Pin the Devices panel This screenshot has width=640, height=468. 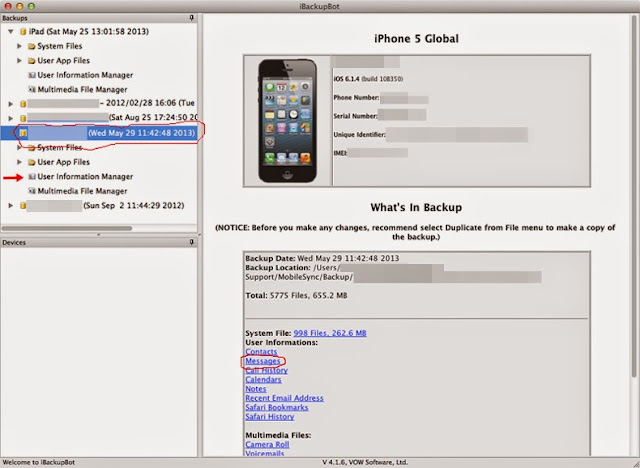click(x=191, y=242)
